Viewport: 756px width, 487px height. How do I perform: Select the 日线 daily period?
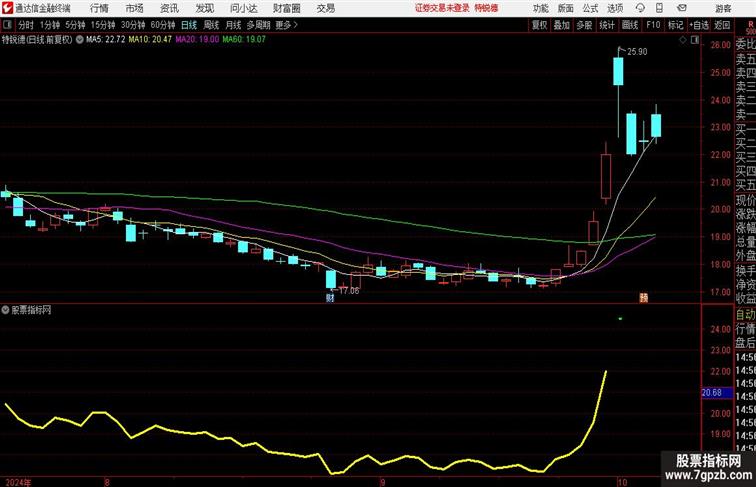coord(189,25)
